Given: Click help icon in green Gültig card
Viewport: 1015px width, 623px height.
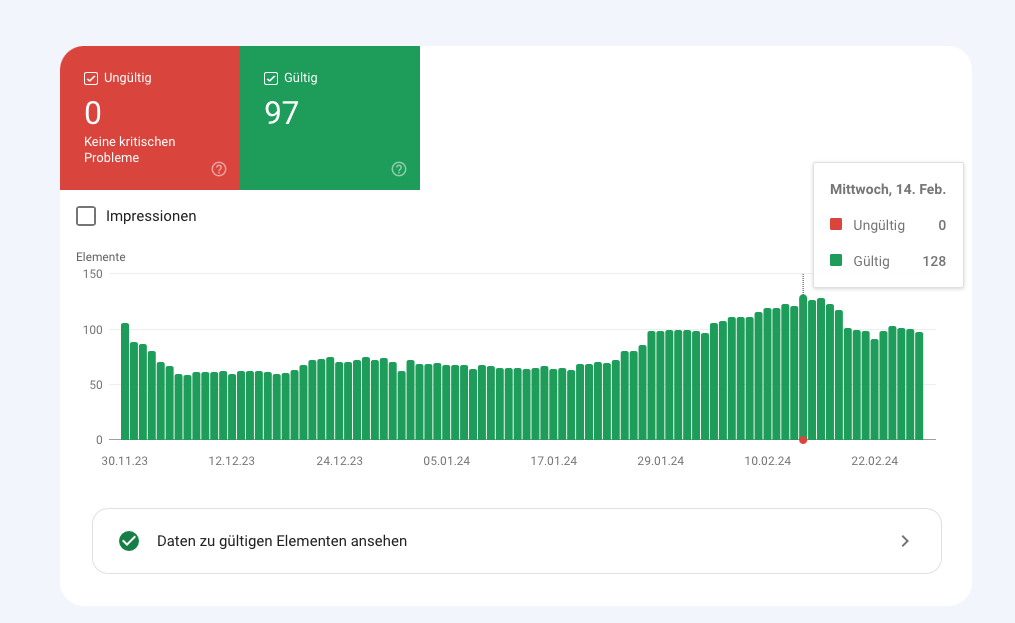Looking at the screenshot, I should pos(399,169).
